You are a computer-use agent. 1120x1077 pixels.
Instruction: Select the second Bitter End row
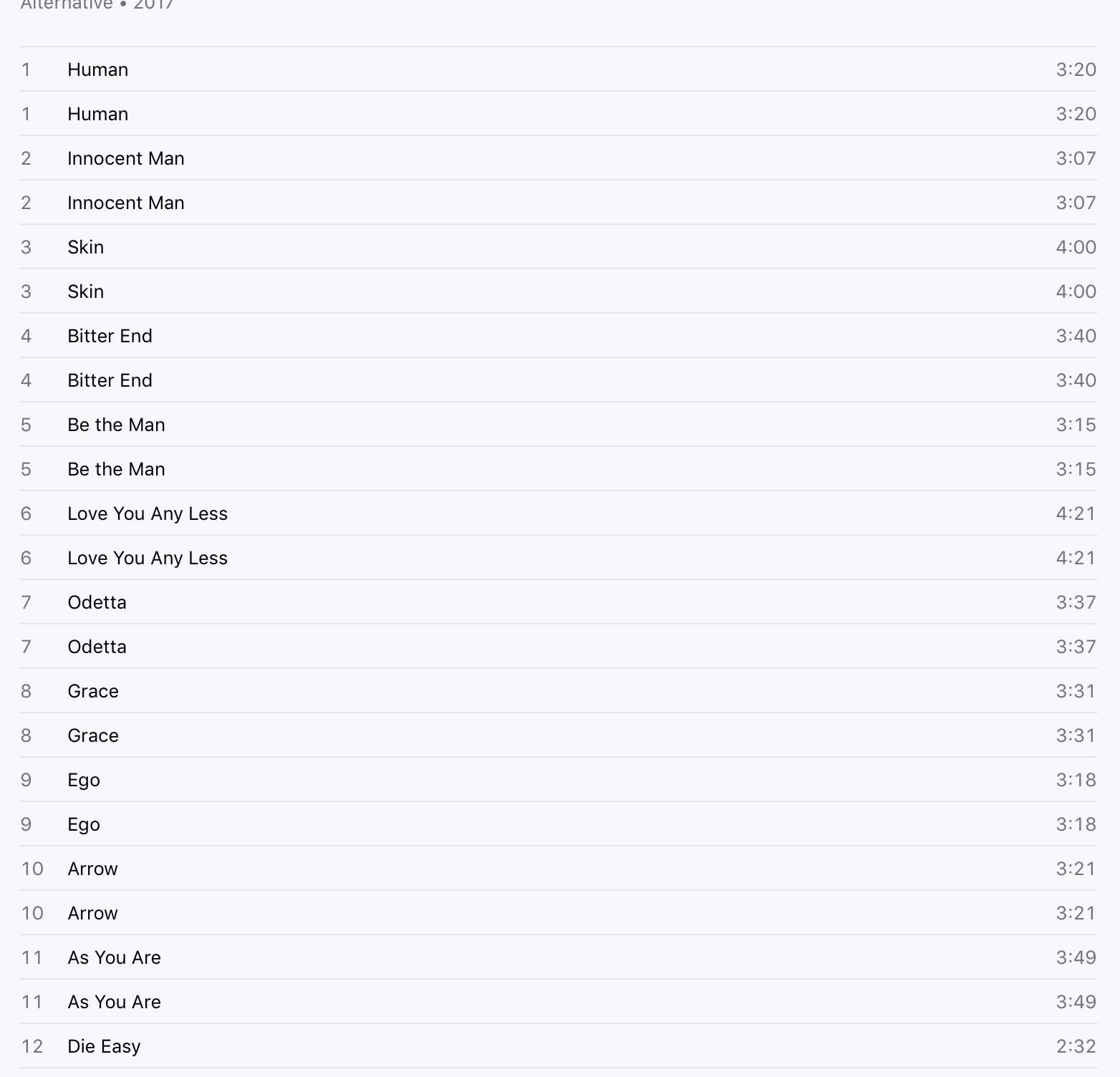point(559,380)
